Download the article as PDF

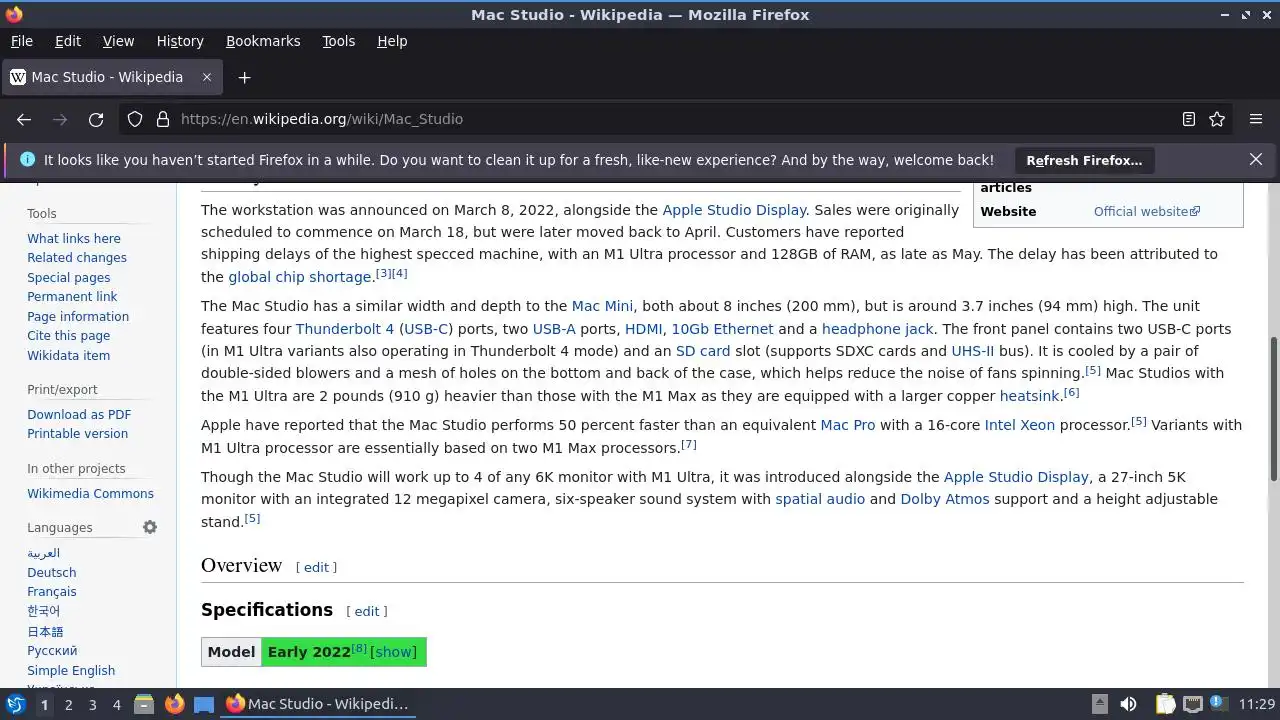click(x=79, y=414)
